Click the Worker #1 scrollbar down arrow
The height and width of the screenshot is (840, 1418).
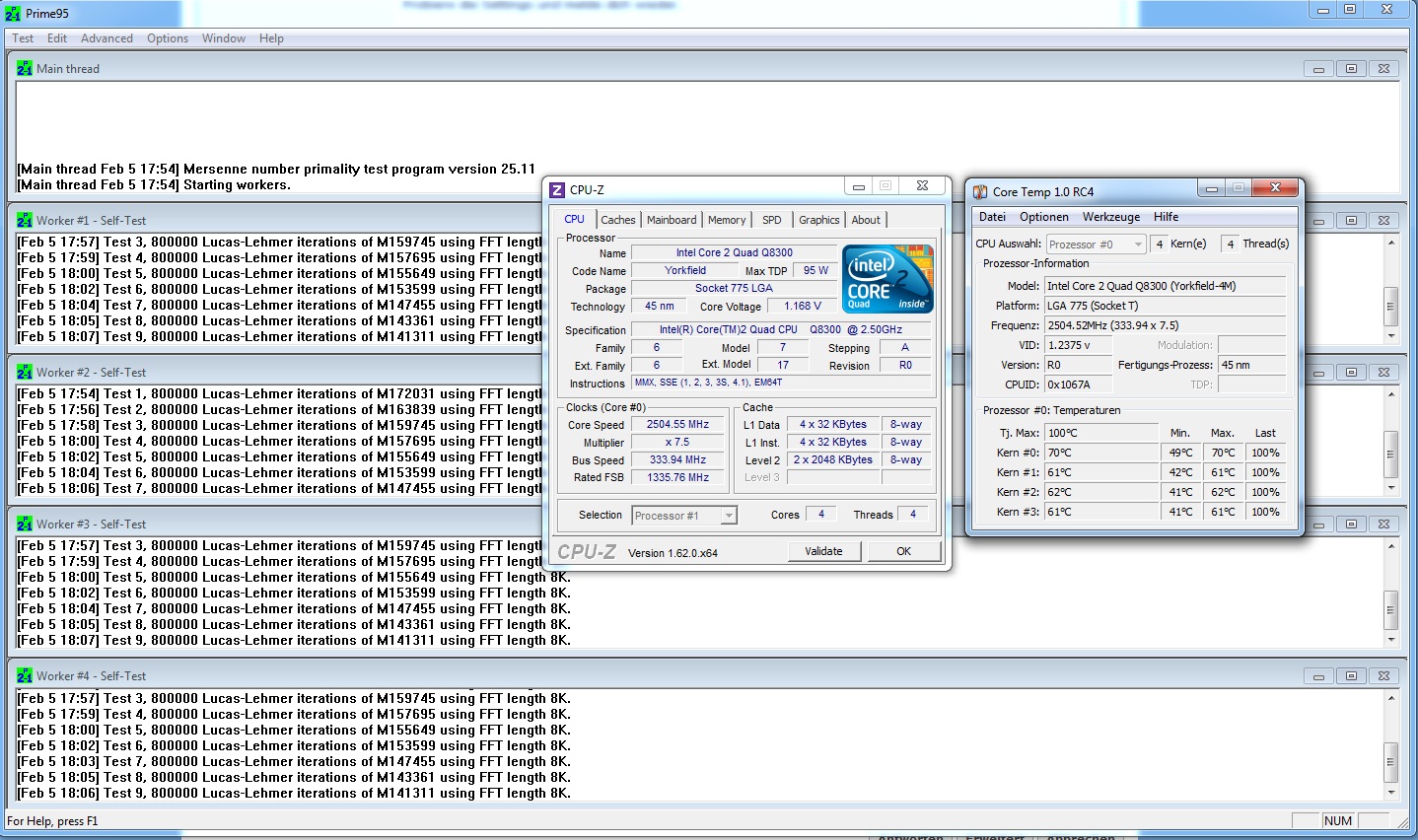point(1391,336)
